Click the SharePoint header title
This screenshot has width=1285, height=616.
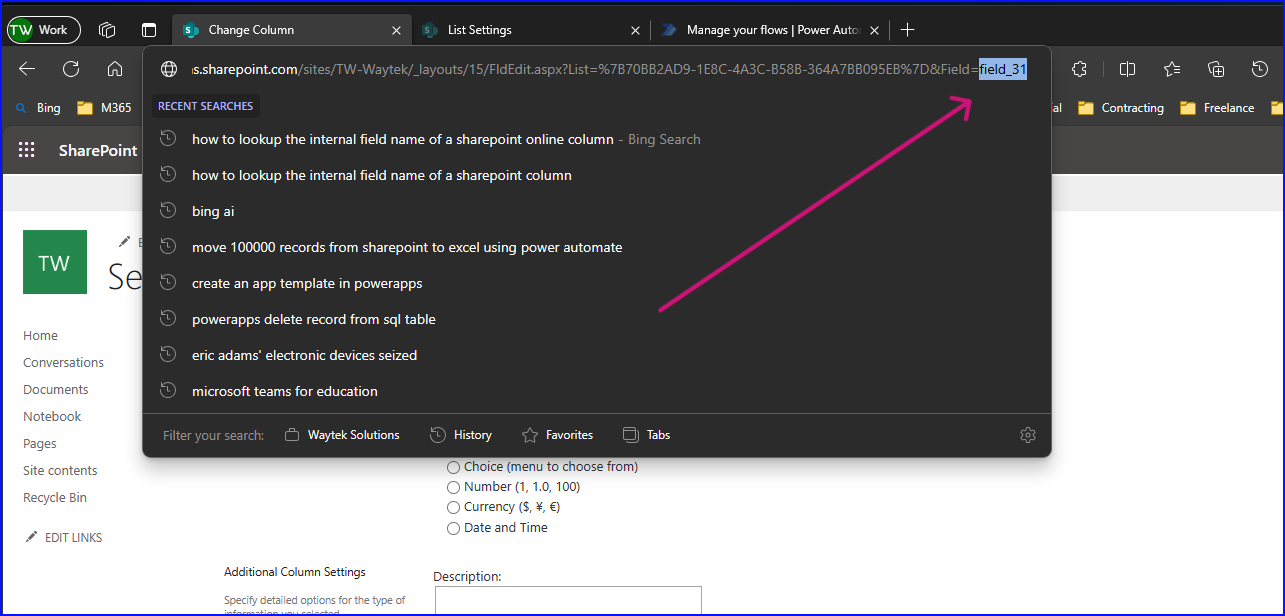(98, 150)
